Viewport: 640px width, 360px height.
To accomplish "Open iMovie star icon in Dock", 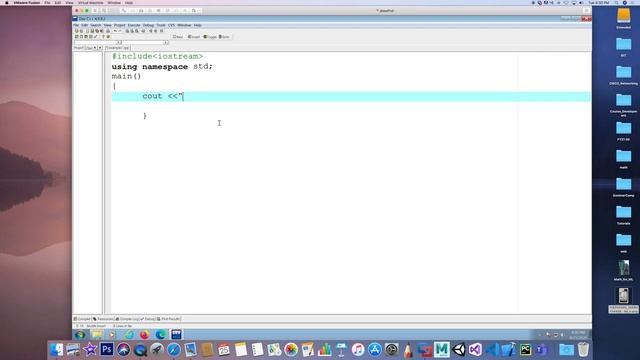I will coord(90,350).
